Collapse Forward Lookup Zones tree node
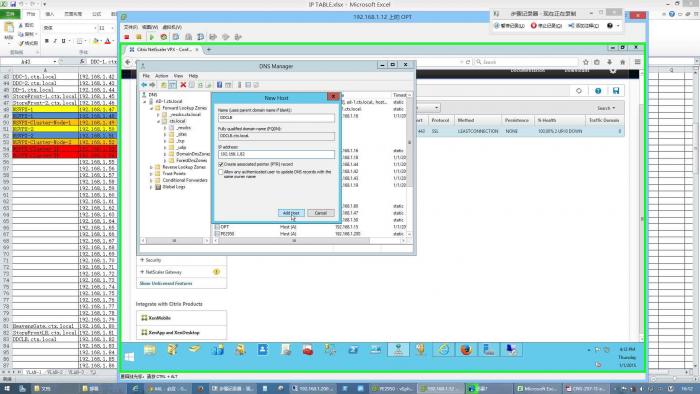The height and width of the screenshot is (394, 700). [151, 108]
